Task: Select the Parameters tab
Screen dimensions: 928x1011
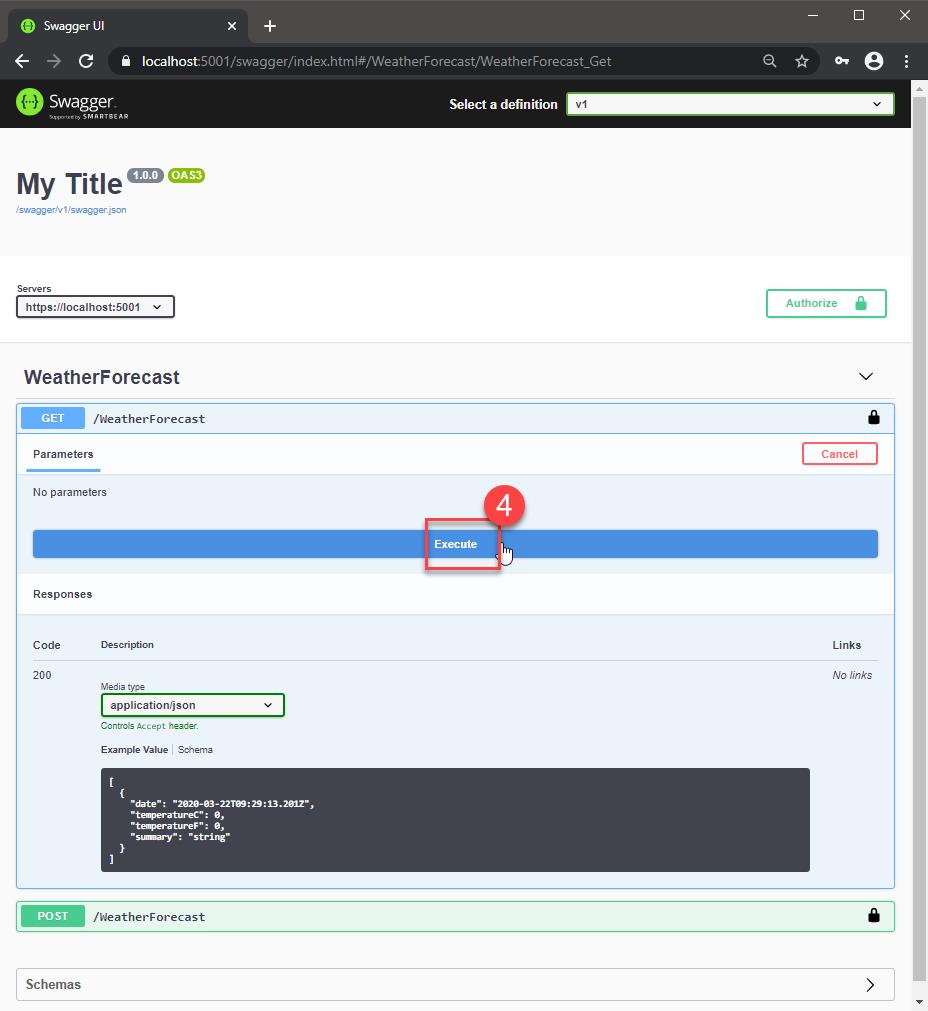Action: pyautogui.click(x=62, y=454)
